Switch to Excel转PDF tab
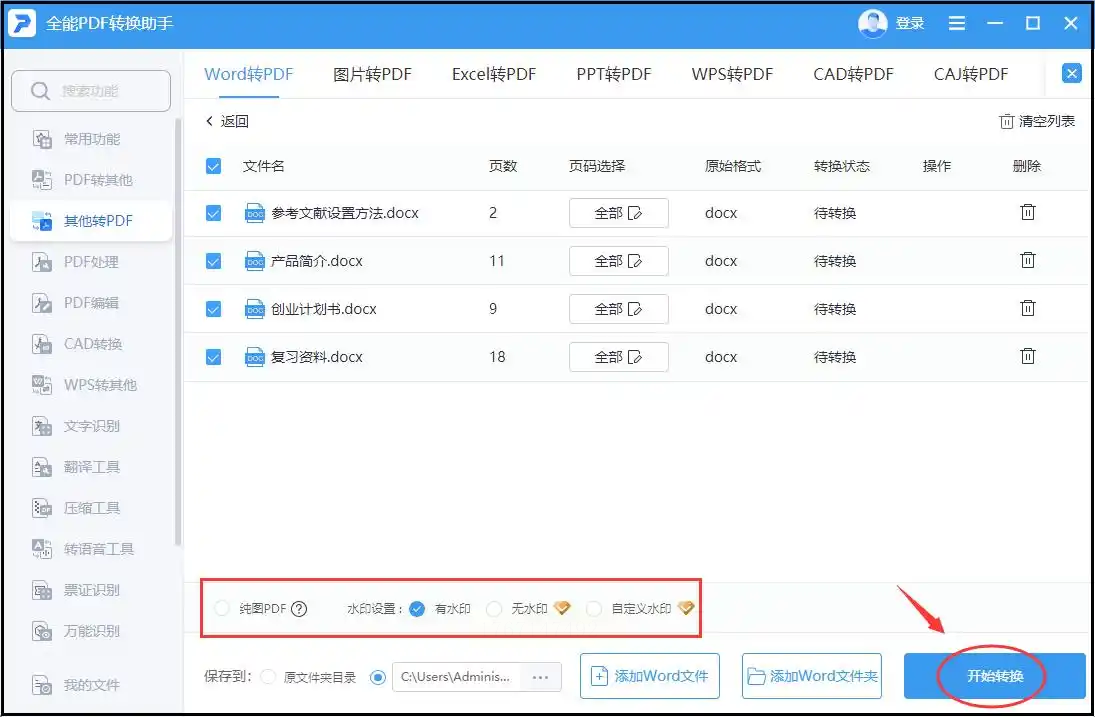 coord(494,74)
